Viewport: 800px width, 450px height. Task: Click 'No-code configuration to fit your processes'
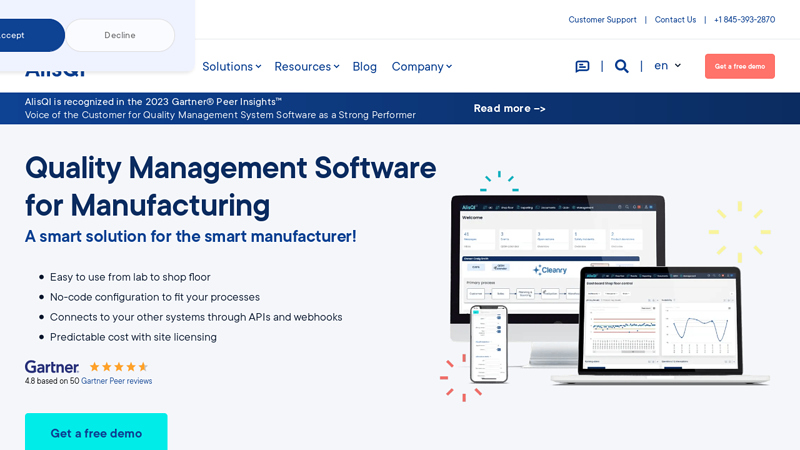[155, 297]
